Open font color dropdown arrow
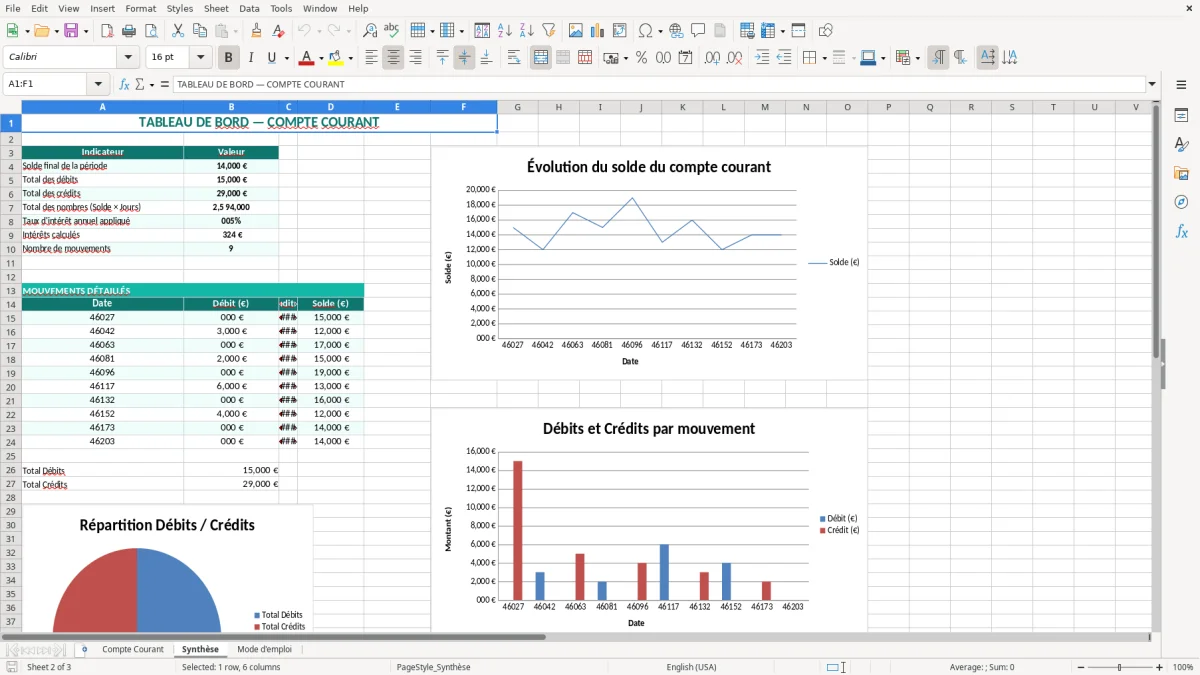 pyautogui.click(x=321, y=58)
